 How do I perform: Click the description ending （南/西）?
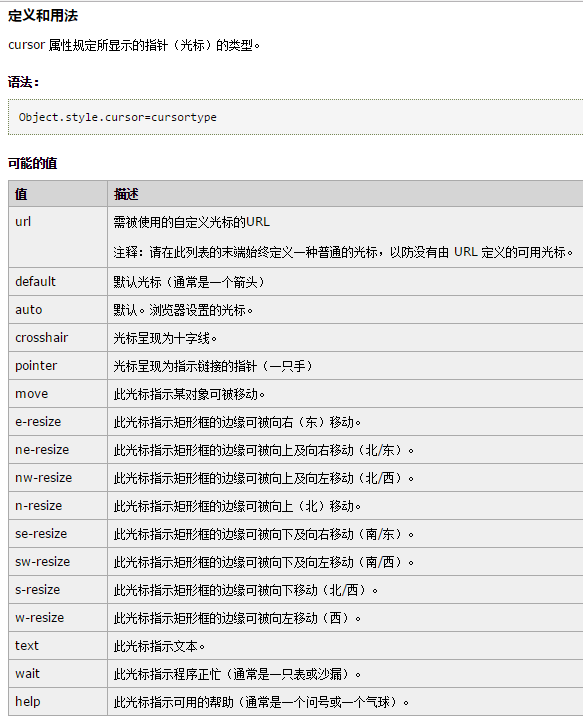pos(264,562)
